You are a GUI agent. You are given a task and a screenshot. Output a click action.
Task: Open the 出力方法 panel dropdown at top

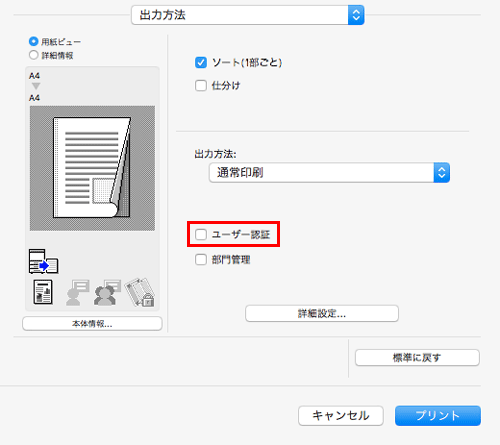(x=248, y=15)
